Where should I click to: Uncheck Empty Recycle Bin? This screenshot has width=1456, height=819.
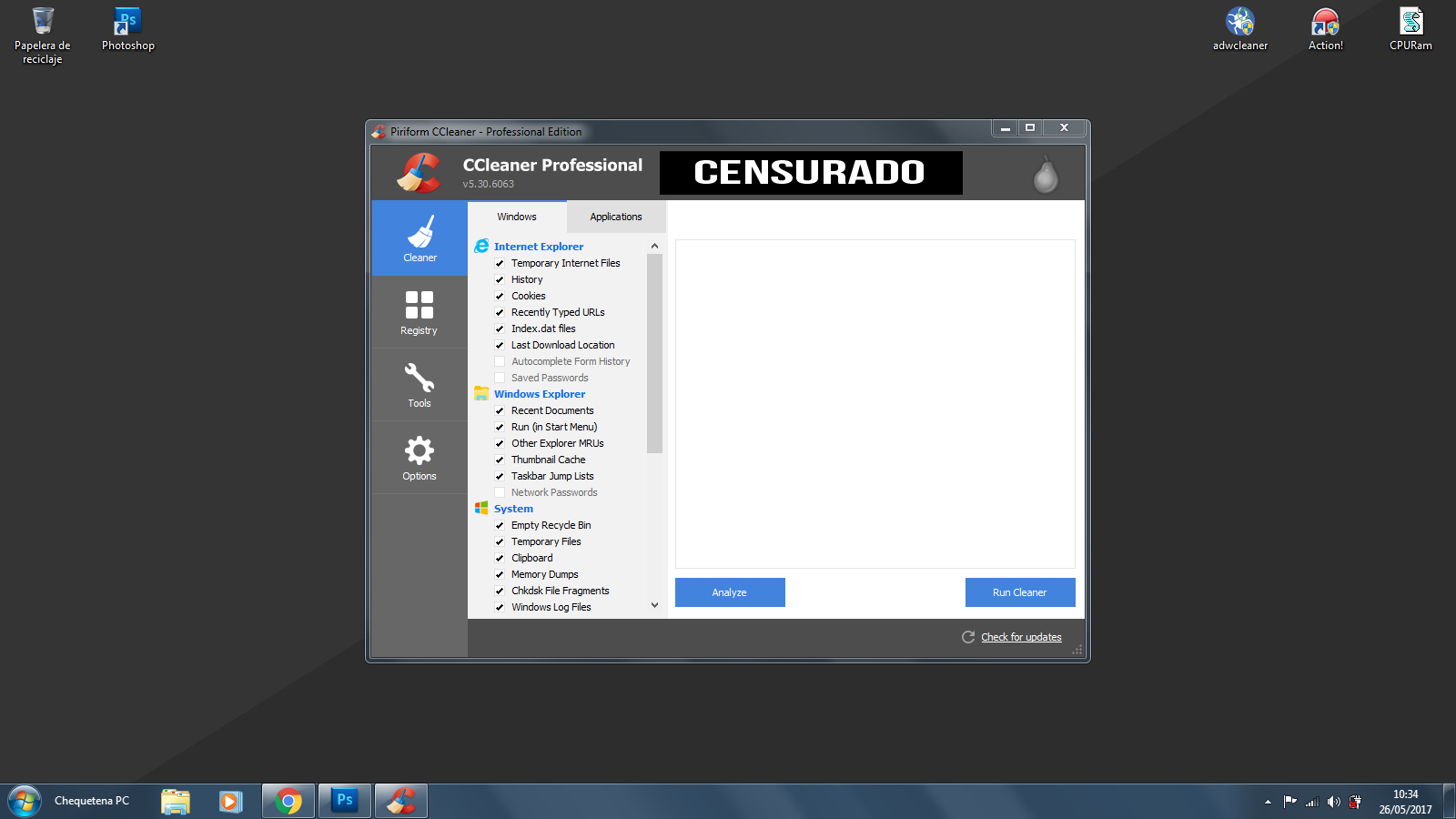pos(500,525)
